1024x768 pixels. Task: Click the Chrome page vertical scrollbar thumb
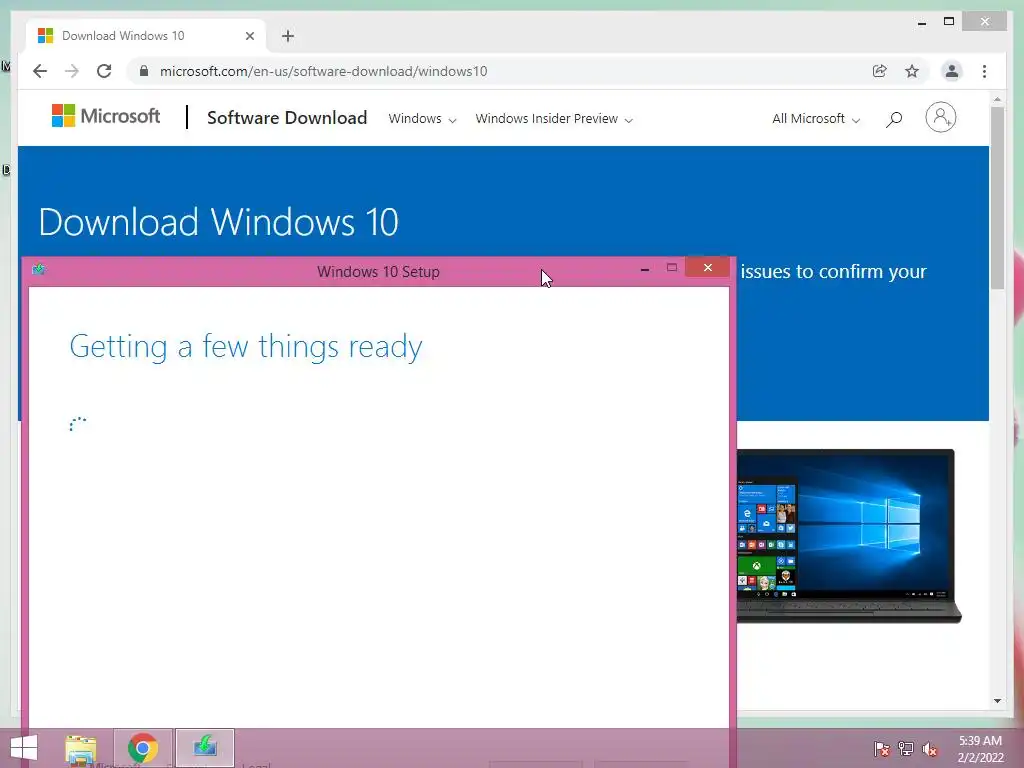click(997, 196)
